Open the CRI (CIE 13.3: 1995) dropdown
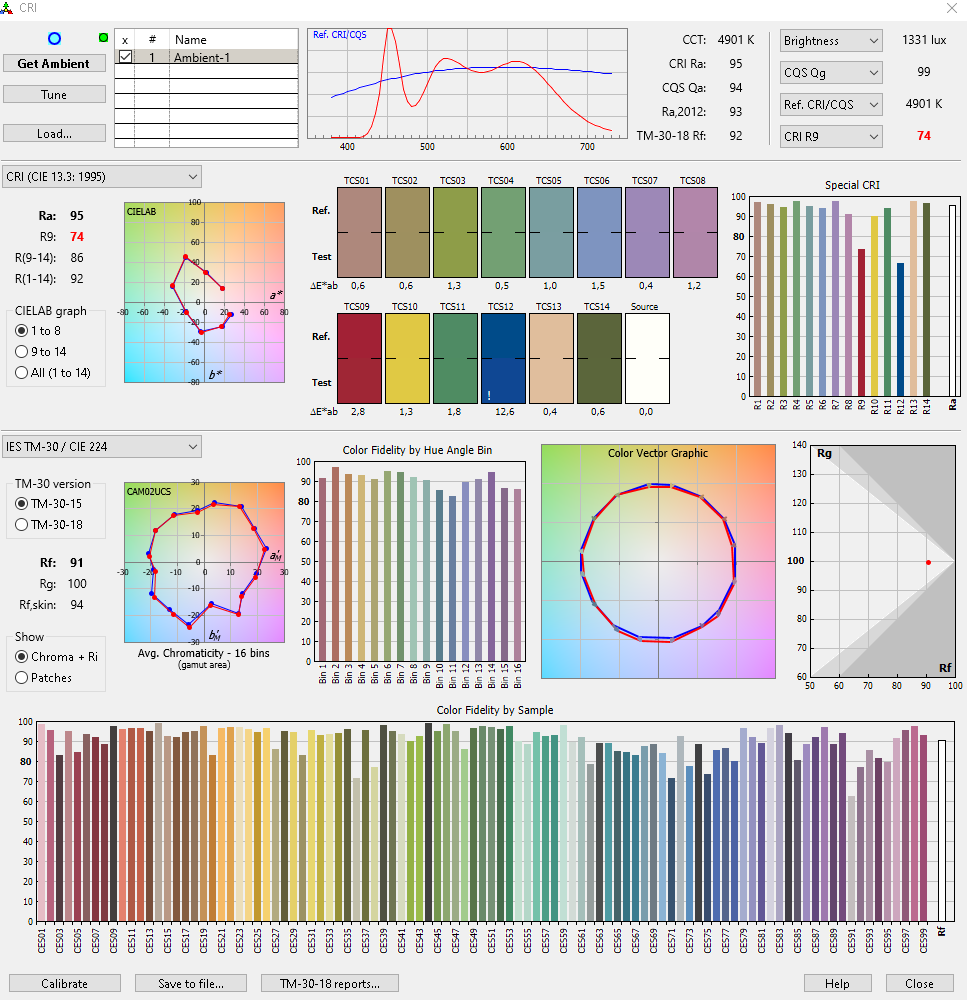967x1000 pixels. (102, 177)
